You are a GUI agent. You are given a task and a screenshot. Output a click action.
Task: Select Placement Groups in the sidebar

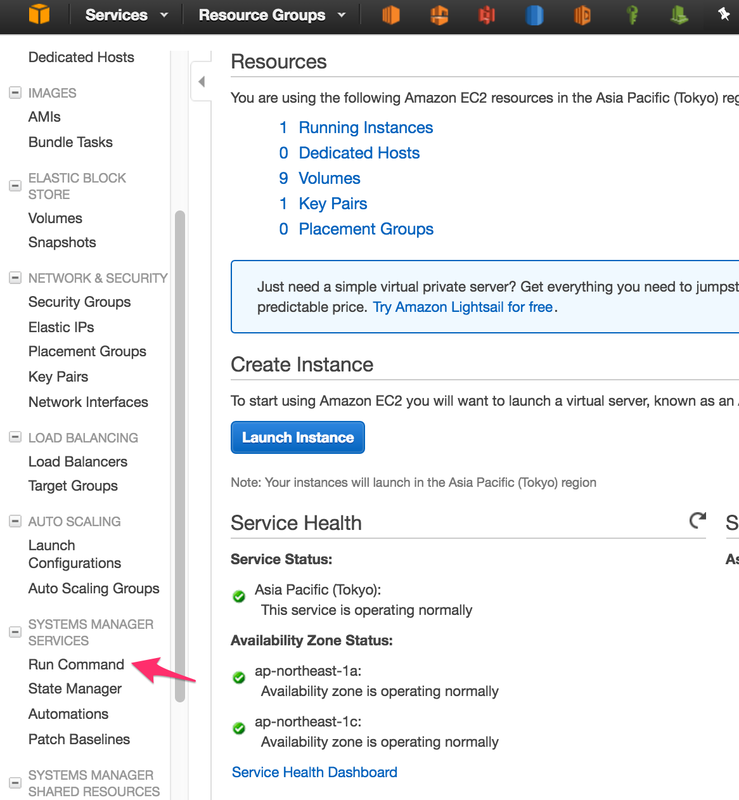[87, 352]
